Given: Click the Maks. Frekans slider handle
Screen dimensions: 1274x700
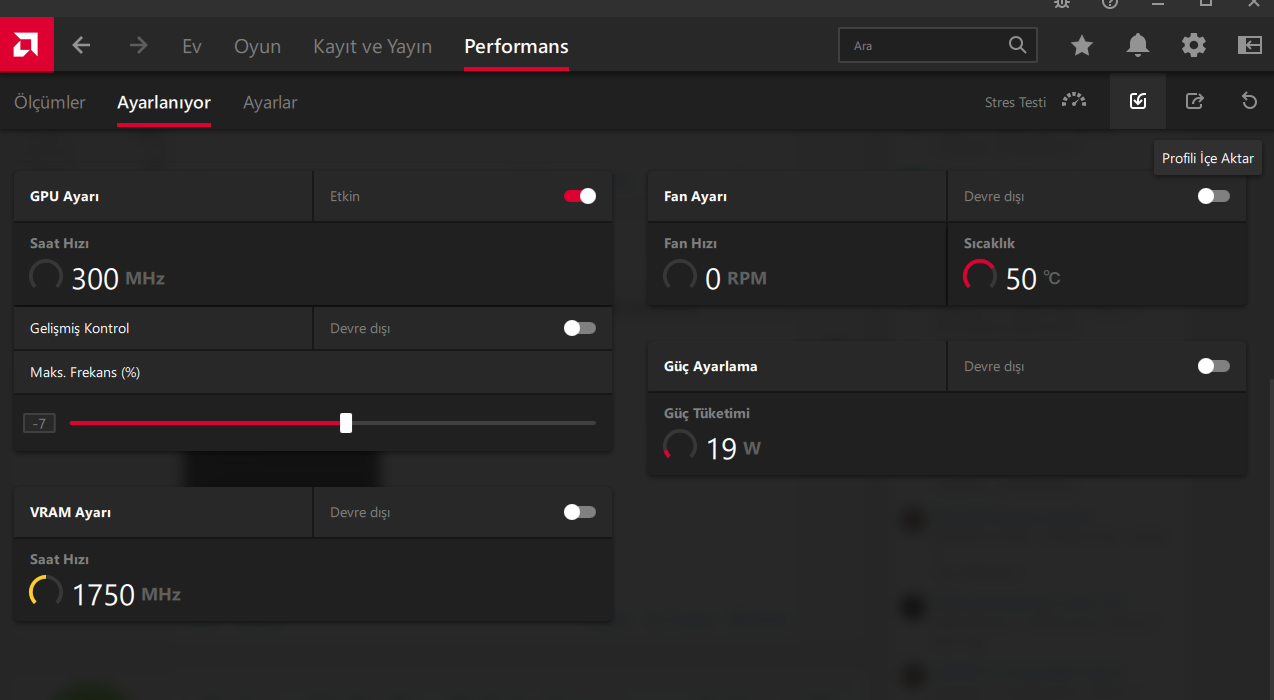Looking at the screenshot, I should [x=346, y=423].
